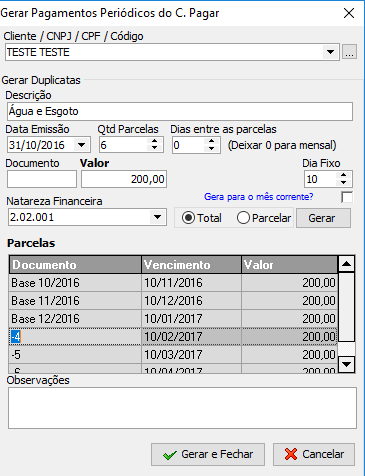Click the Parcelas grid scrollbar thumb
Screen dimensions: 365x476
click(346, 307)
